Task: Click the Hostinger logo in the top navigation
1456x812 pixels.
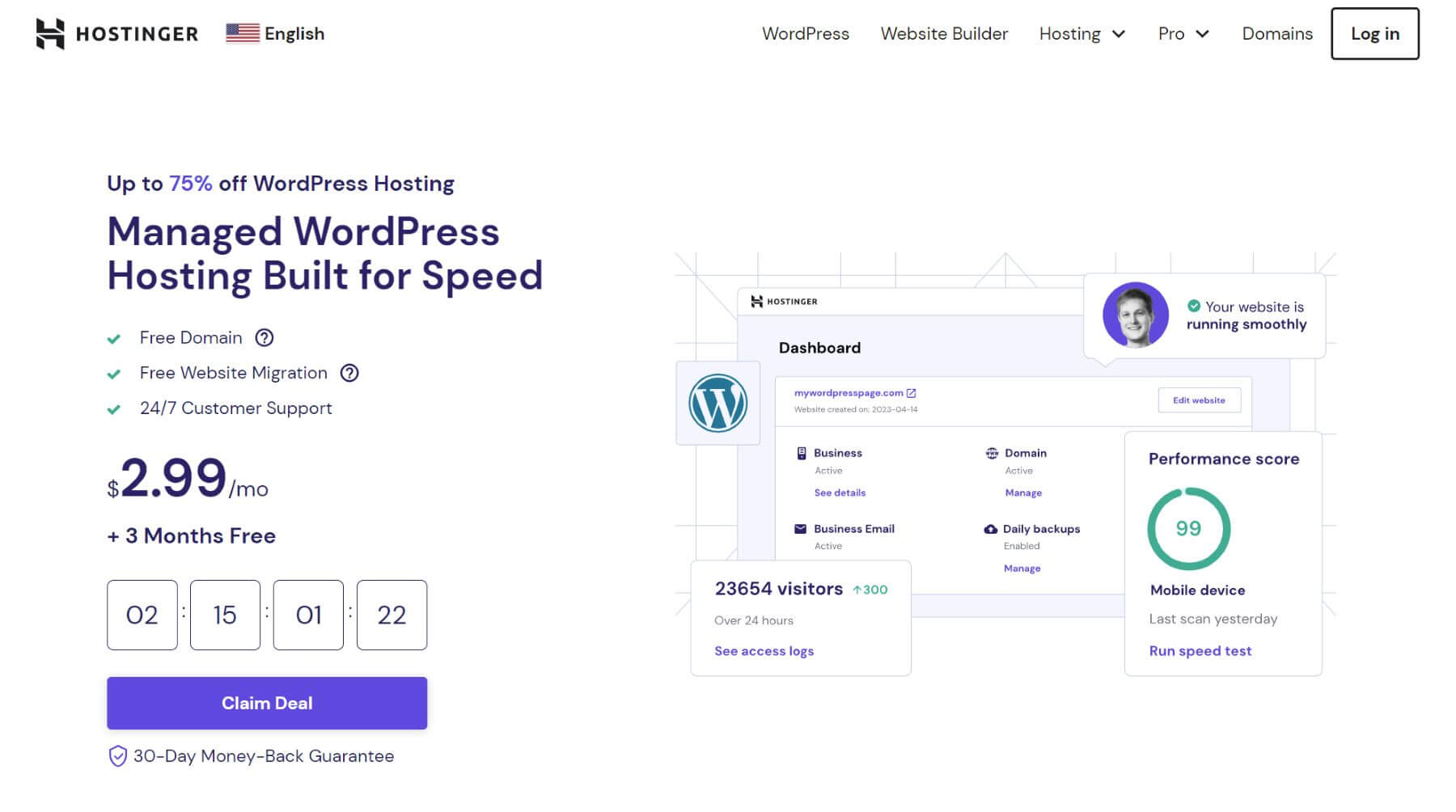Action: [116, 33]
